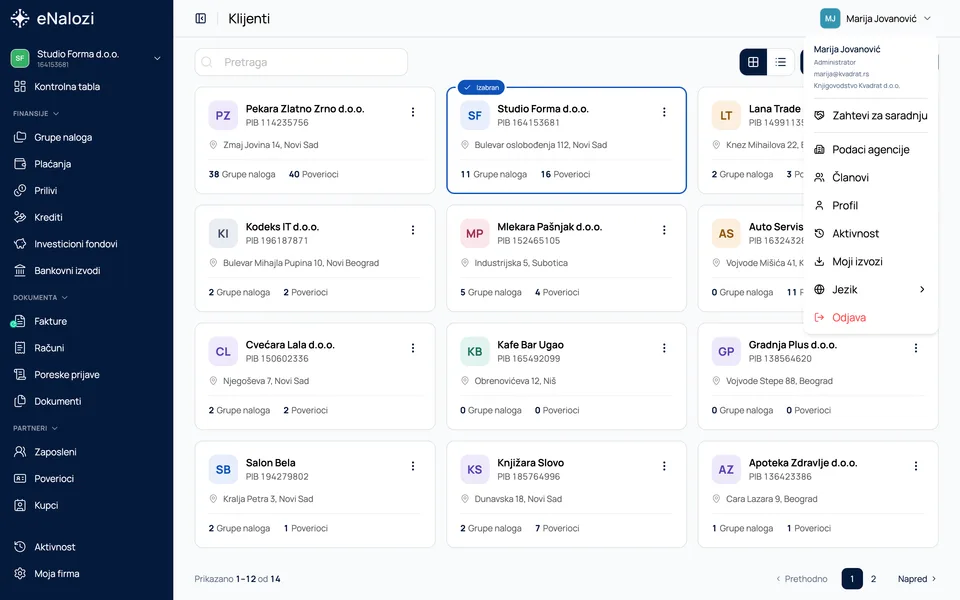Screen dimensions: 960x600
Task: Open more options for Mlekara Pašnjak
Action: tap(664, 230)
